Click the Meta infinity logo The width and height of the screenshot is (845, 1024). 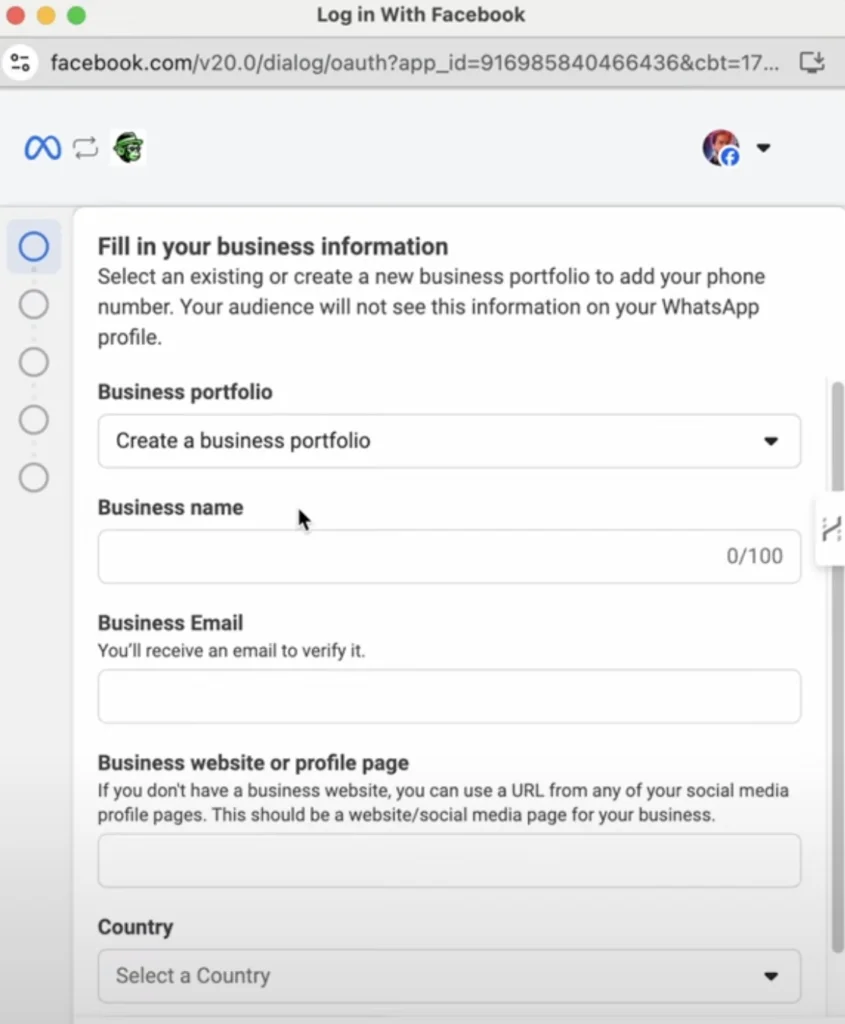42,148
